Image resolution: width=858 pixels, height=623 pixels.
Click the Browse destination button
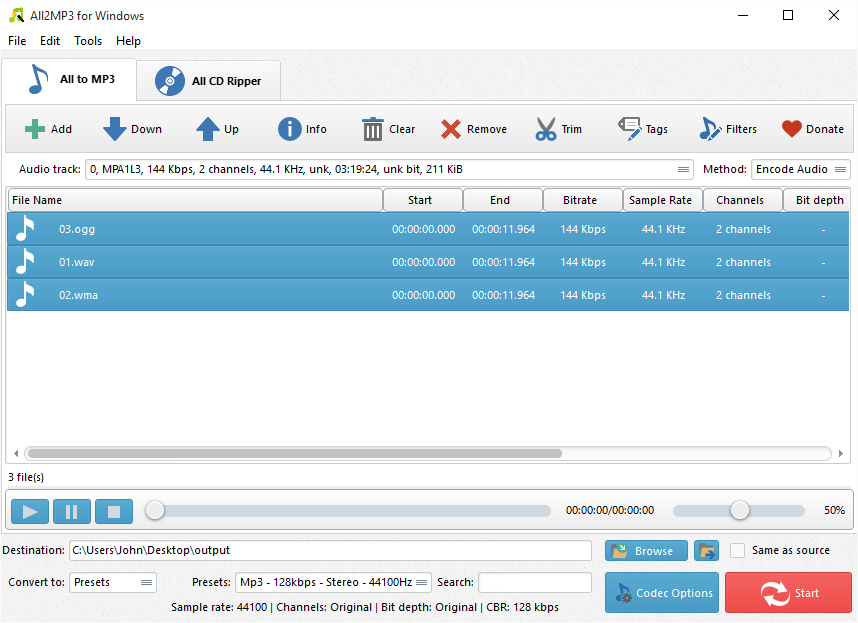[x=646, y=551]
